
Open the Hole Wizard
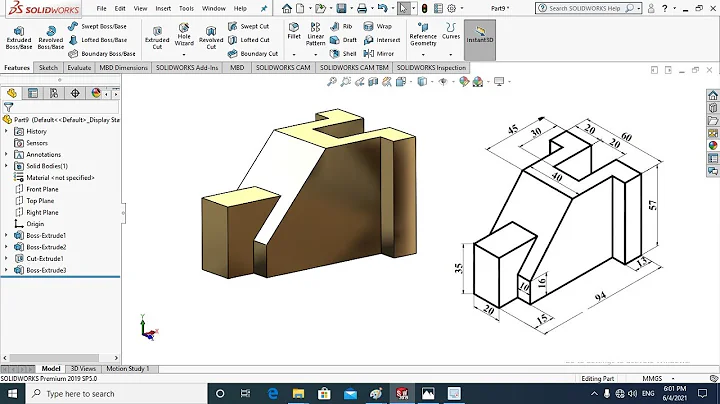pyautogui.click(x=184, y=34)
